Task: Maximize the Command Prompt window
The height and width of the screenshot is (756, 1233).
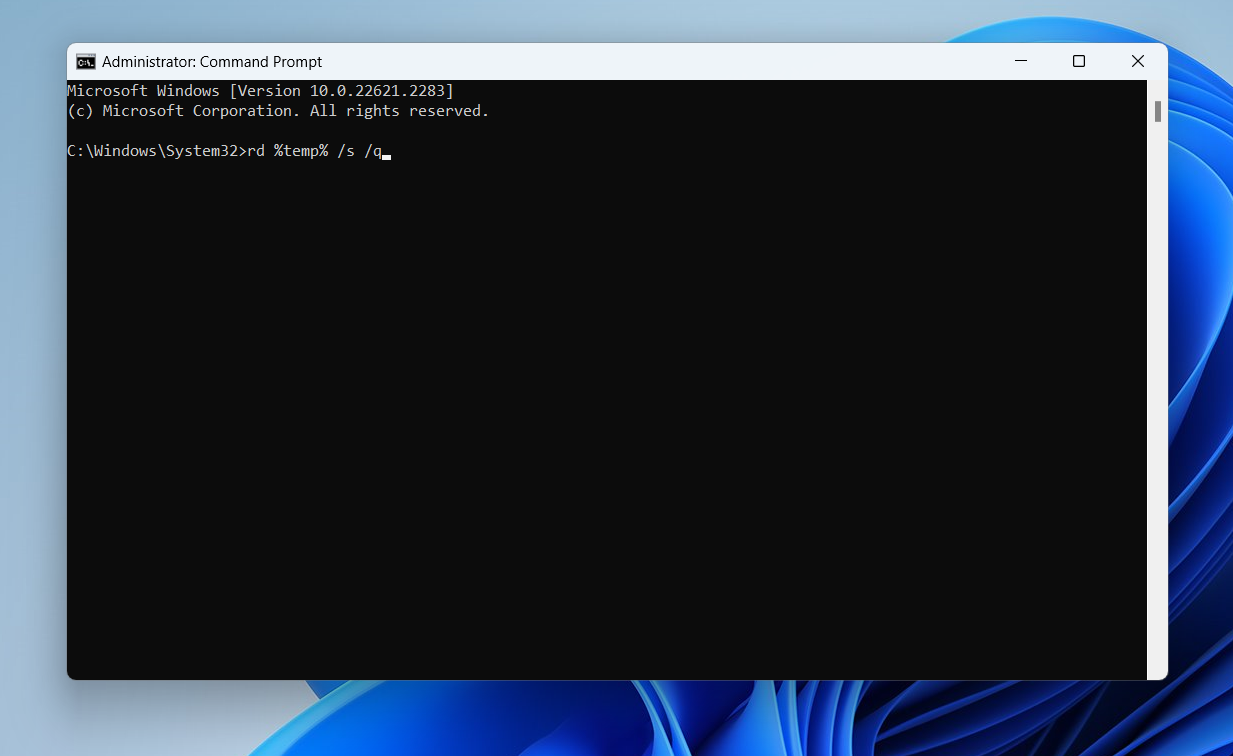Action: tap(1079, 61)
